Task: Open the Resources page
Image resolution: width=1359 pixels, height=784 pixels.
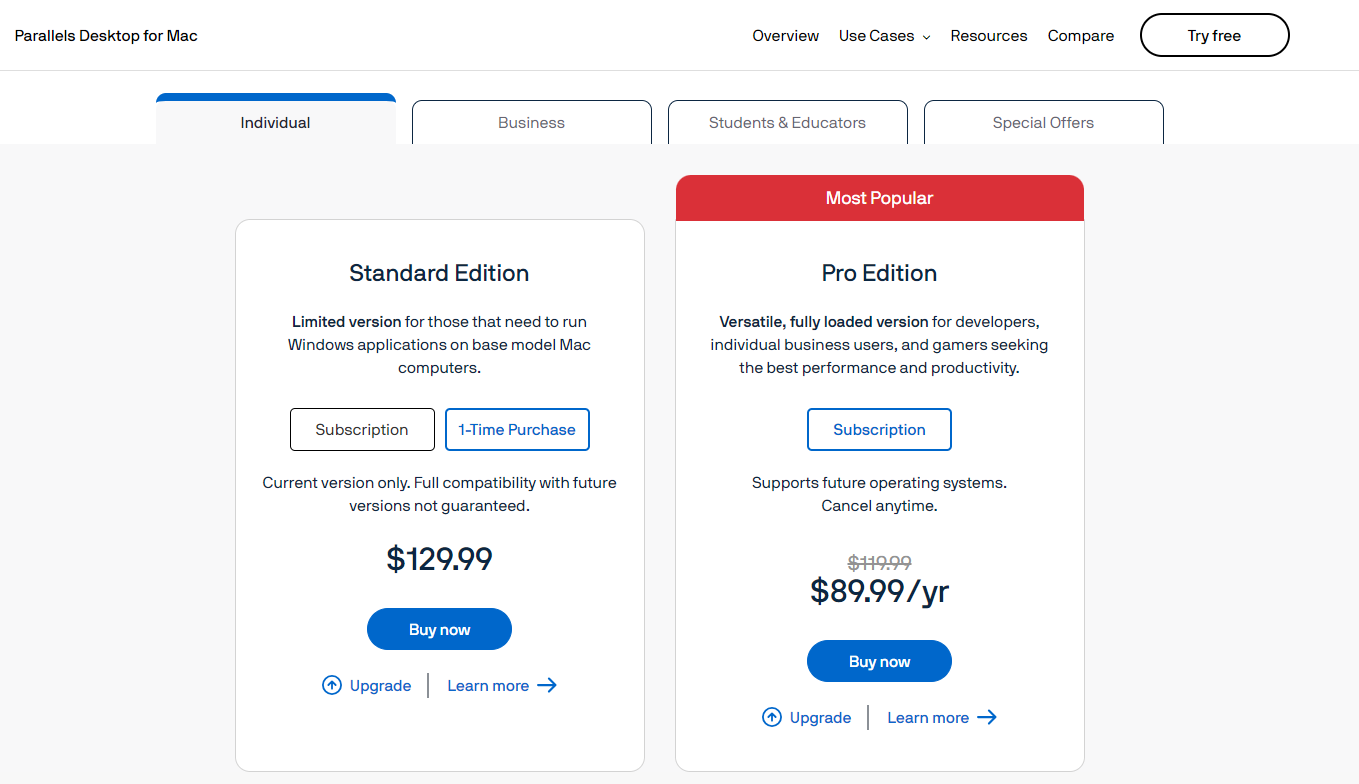Action: (988, 35)
